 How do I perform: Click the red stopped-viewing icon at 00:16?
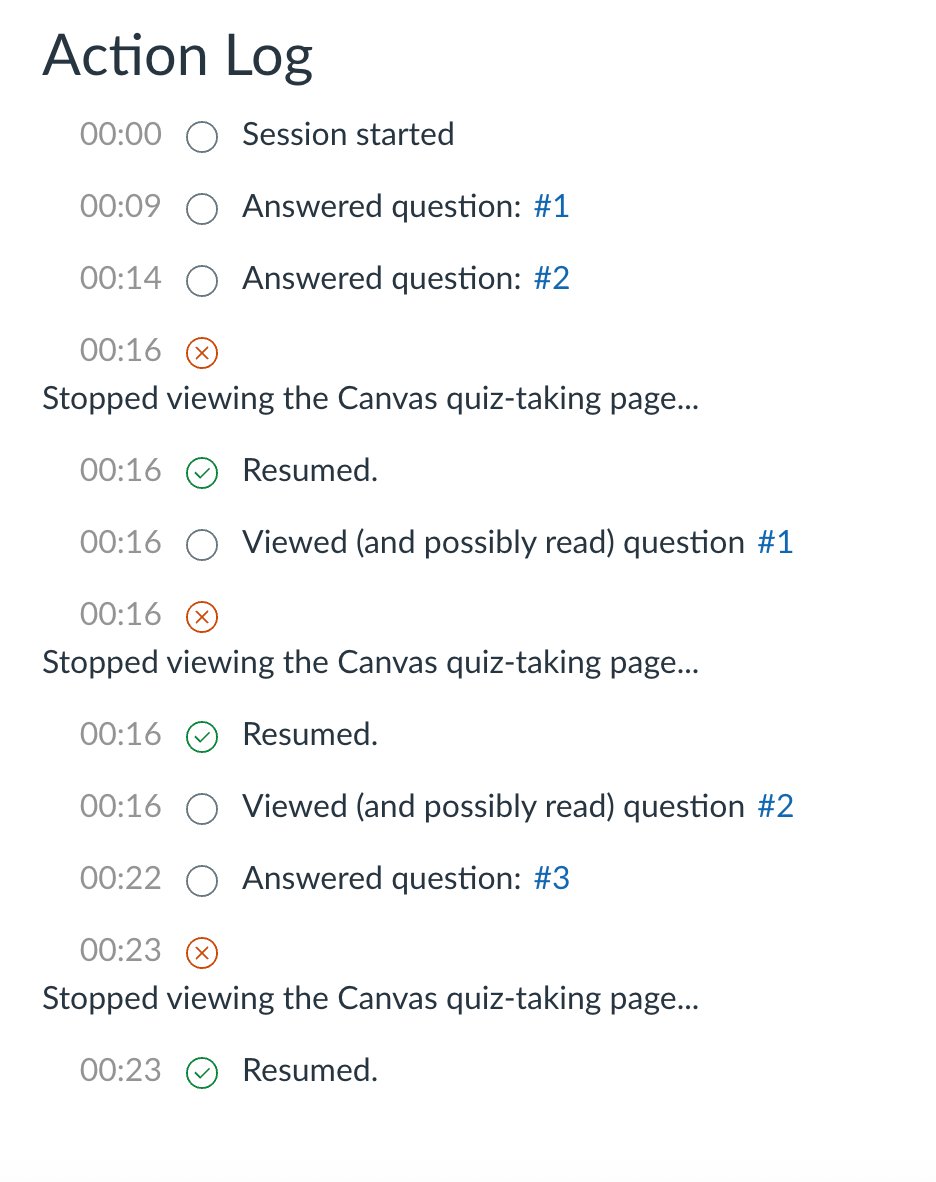click(202, 353)
